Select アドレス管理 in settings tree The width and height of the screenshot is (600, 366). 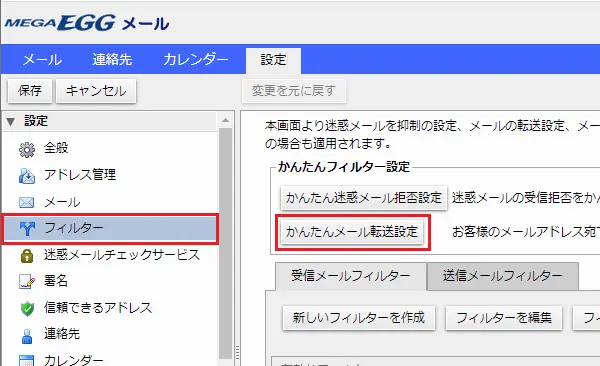[80, 175]
